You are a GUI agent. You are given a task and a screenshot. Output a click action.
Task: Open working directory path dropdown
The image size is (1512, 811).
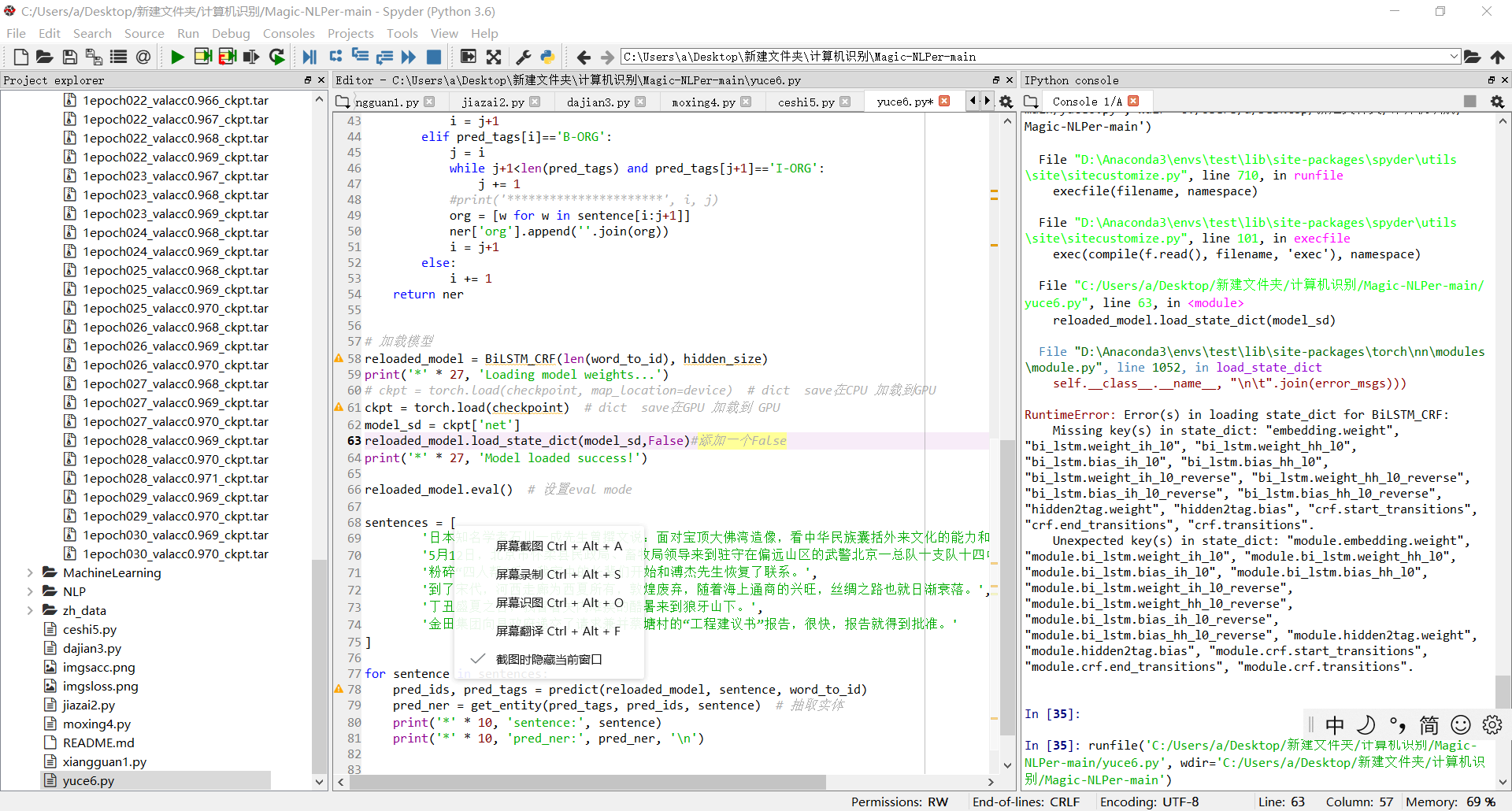[x=1453, y=57]
